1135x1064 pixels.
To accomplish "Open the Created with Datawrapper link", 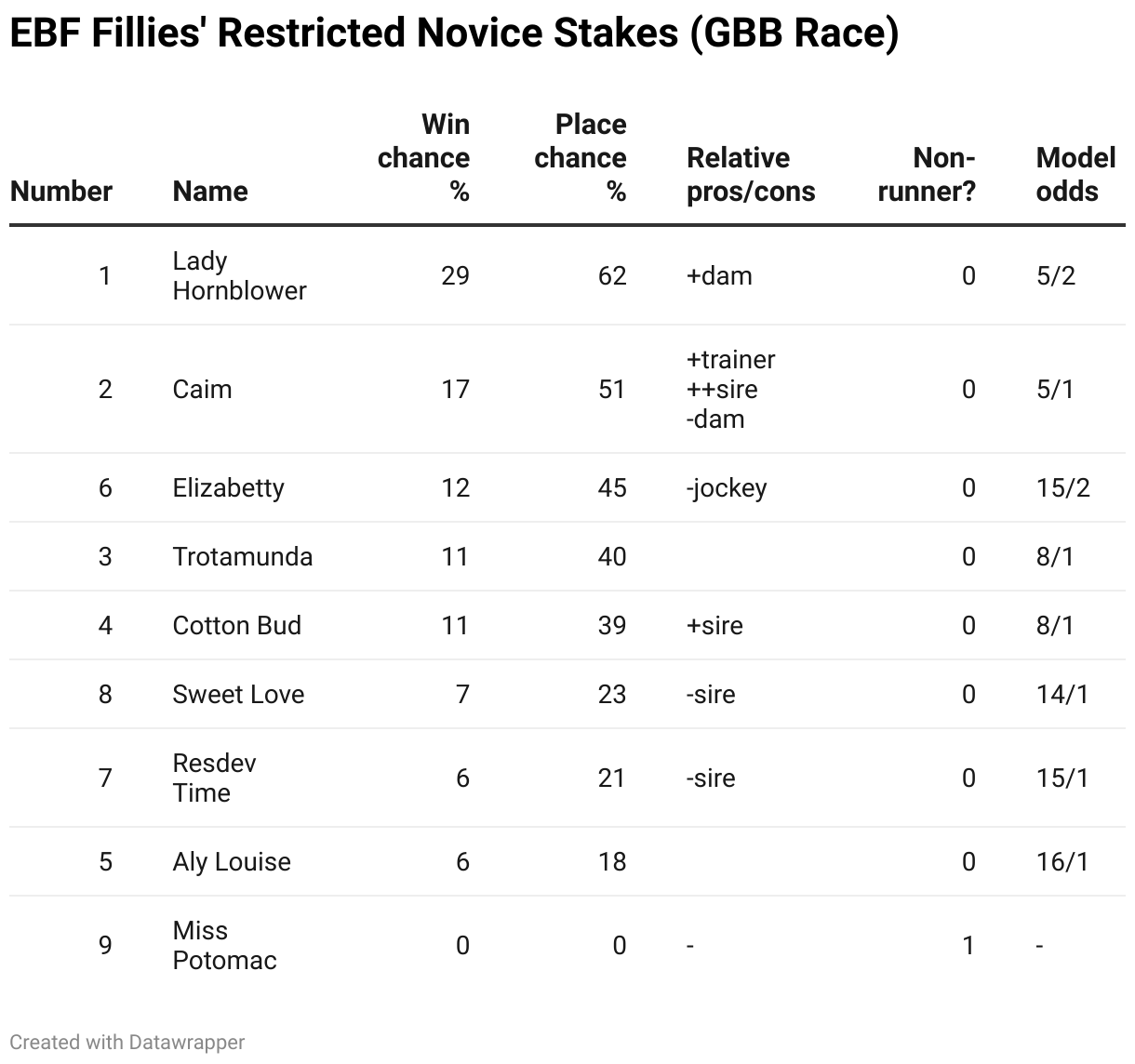I will pos(127,1043).
